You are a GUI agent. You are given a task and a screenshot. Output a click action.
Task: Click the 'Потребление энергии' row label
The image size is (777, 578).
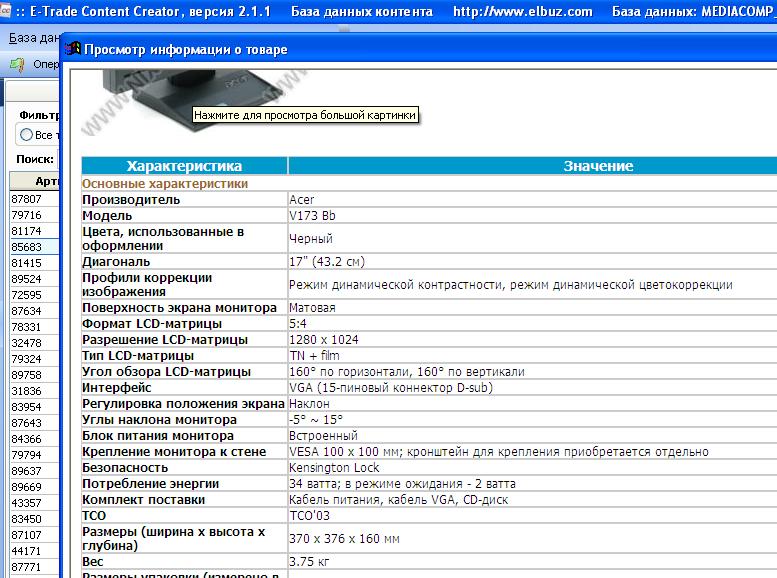point(151,483)
